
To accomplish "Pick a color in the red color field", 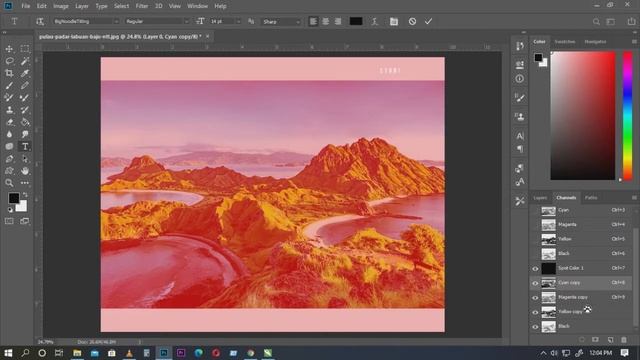I will coord(583,116).
